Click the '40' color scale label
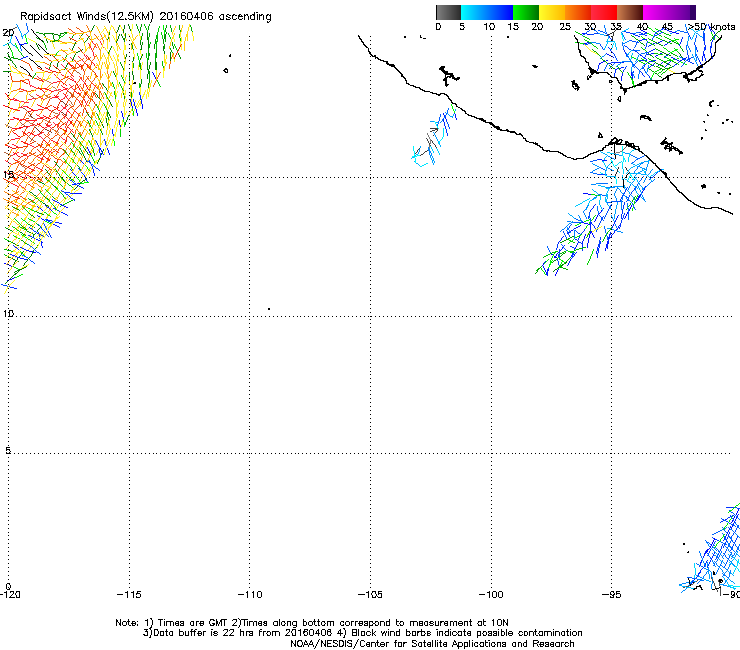Image resolution: width=740 pixels, height=650 pixels. click(x=642, y=27)
